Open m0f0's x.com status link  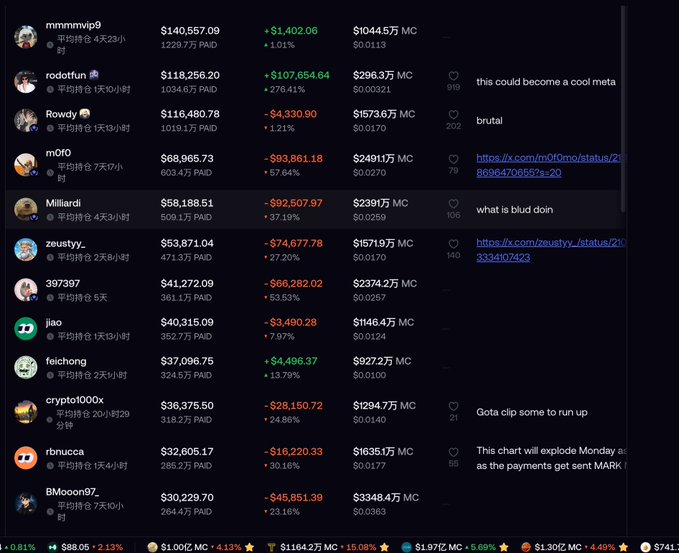549,165
